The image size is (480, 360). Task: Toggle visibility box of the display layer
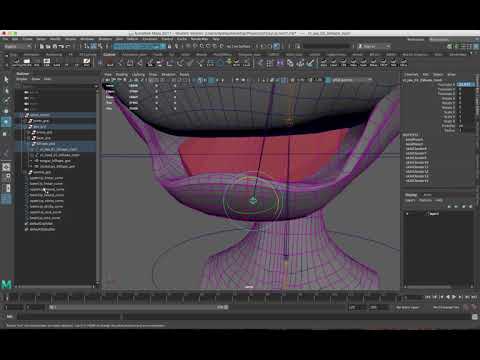pos(407,214)
